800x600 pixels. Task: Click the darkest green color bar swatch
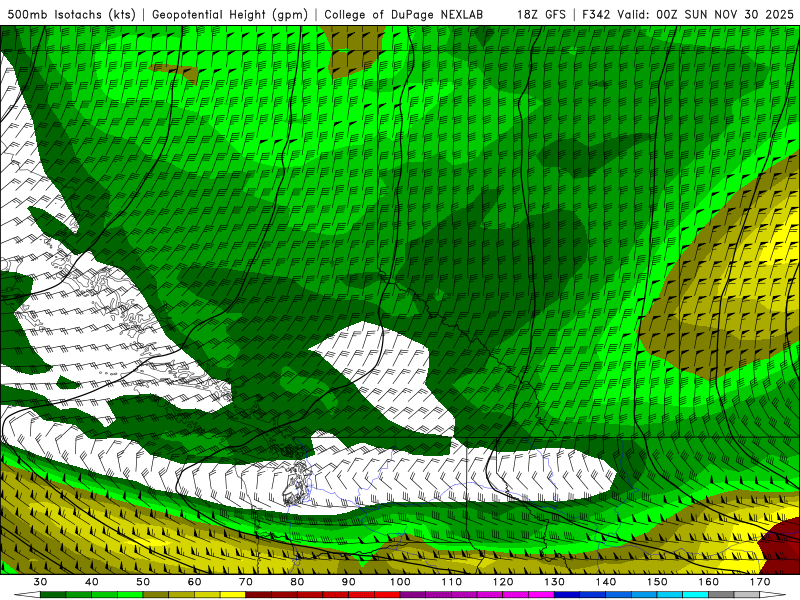click(53, 595)
